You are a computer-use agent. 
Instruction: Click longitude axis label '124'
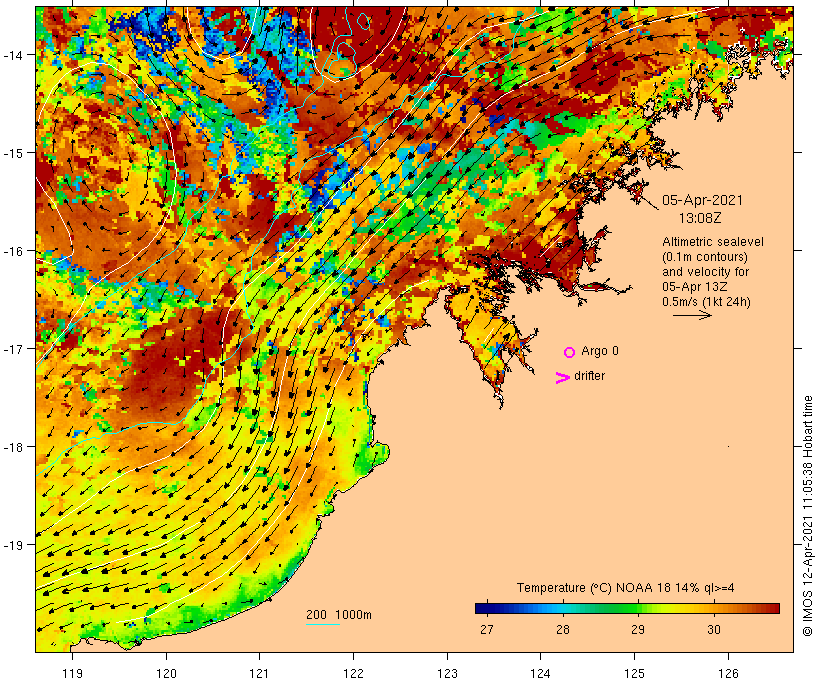(540, 673)
